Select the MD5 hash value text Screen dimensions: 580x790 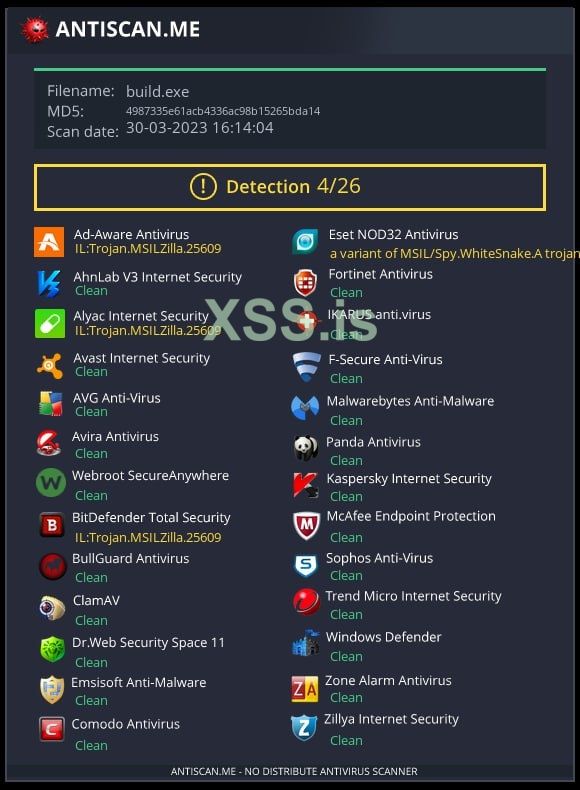(223, 111)
